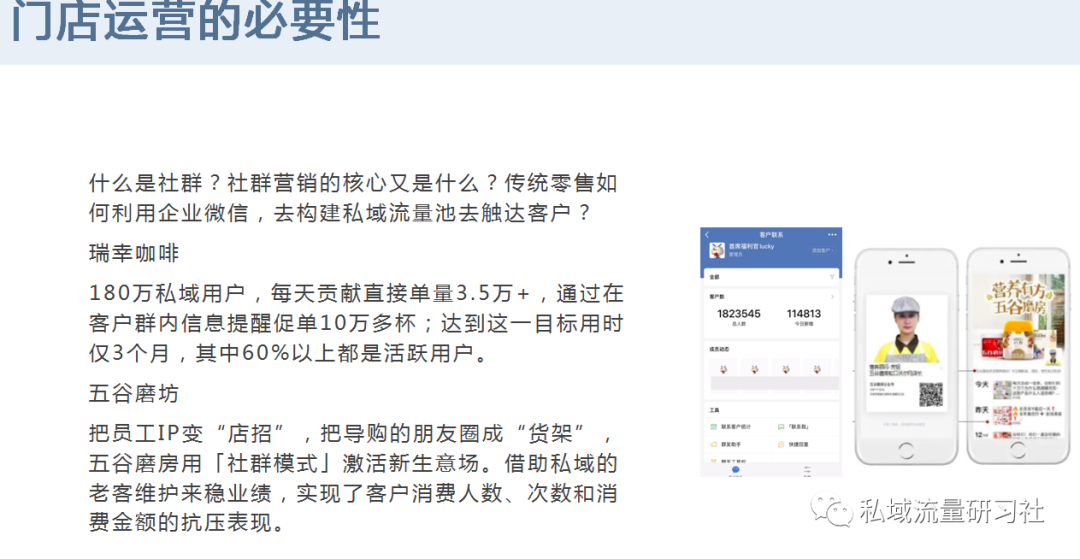
Task: Click the 首席福利官 lucky avatar
Action: [x=717, y=249]
